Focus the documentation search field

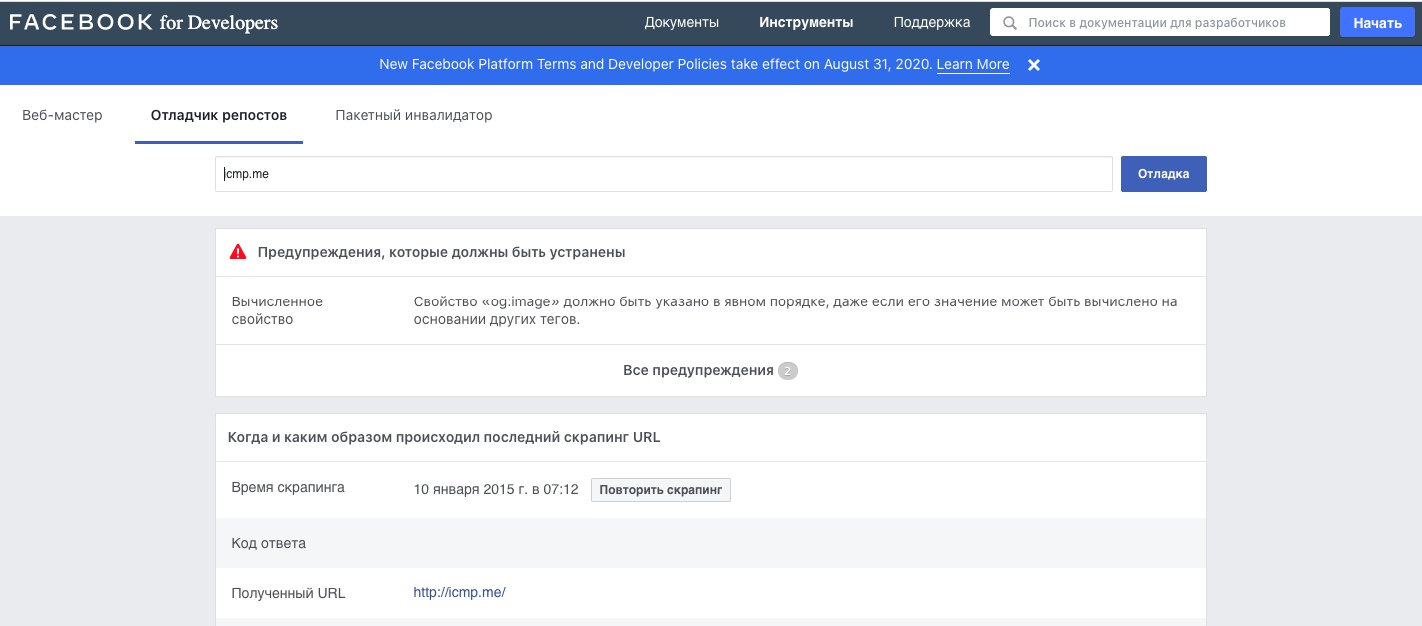pyautogui.click(x=1160, y=22)
